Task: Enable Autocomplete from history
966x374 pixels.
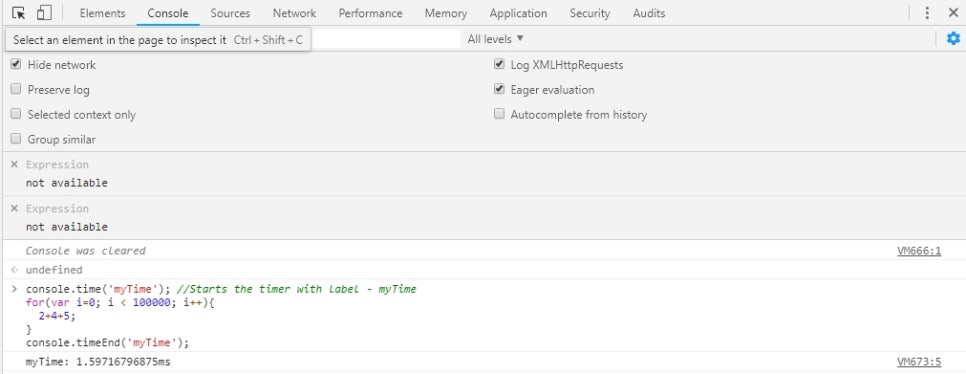Action: point(499,114)
